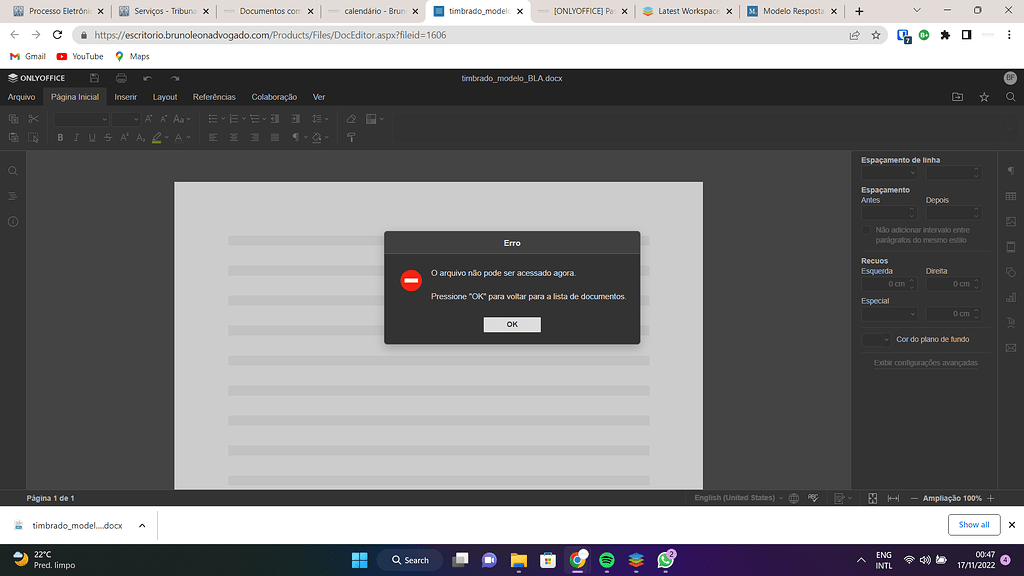Select the font color swatch
The width and height of the screenshot is (1024, 576).
[179, 137]
